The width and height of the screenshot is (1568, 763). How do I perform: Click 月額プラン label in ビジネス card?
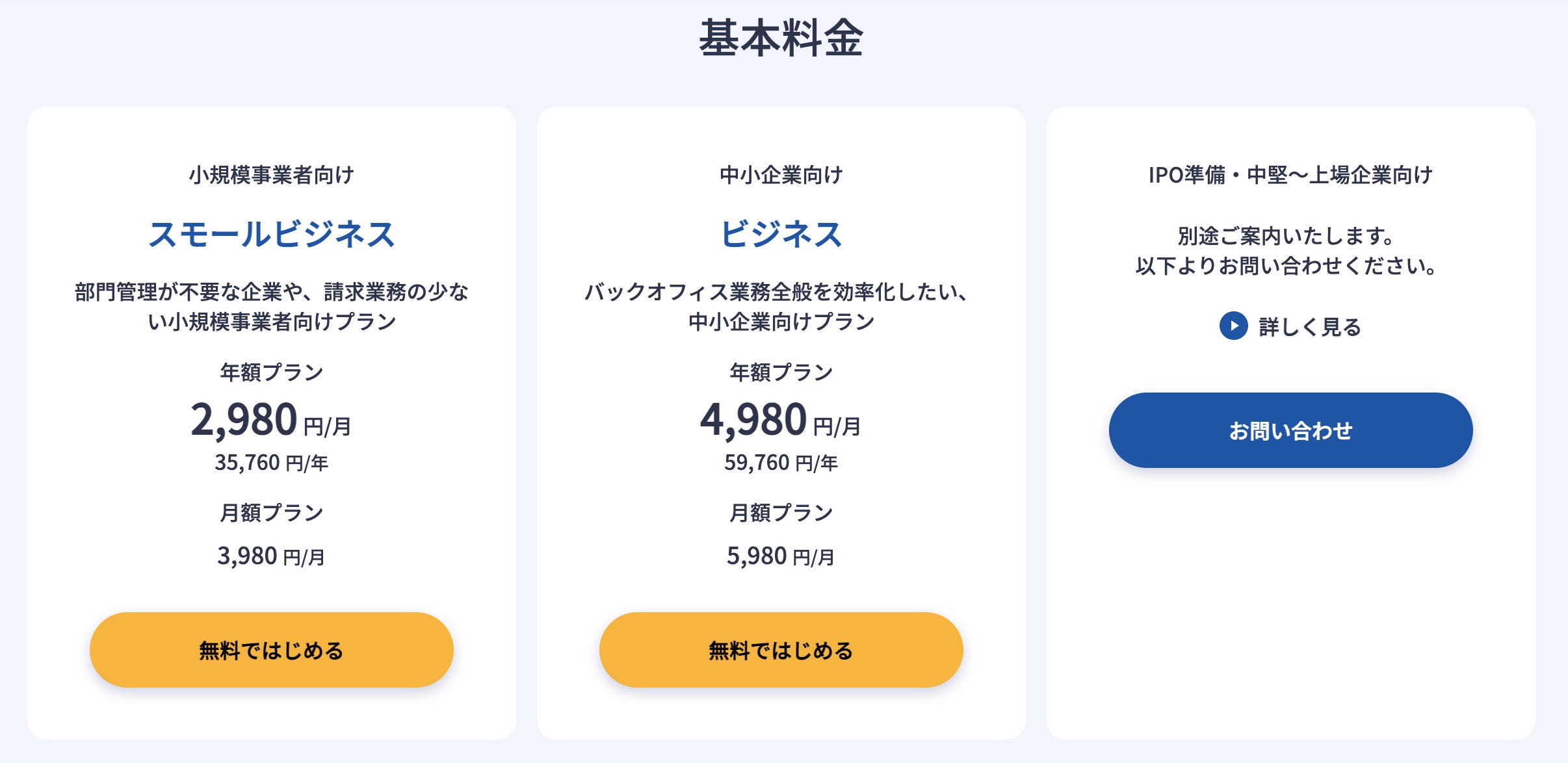pyautogui.click(x=781, y=513)
